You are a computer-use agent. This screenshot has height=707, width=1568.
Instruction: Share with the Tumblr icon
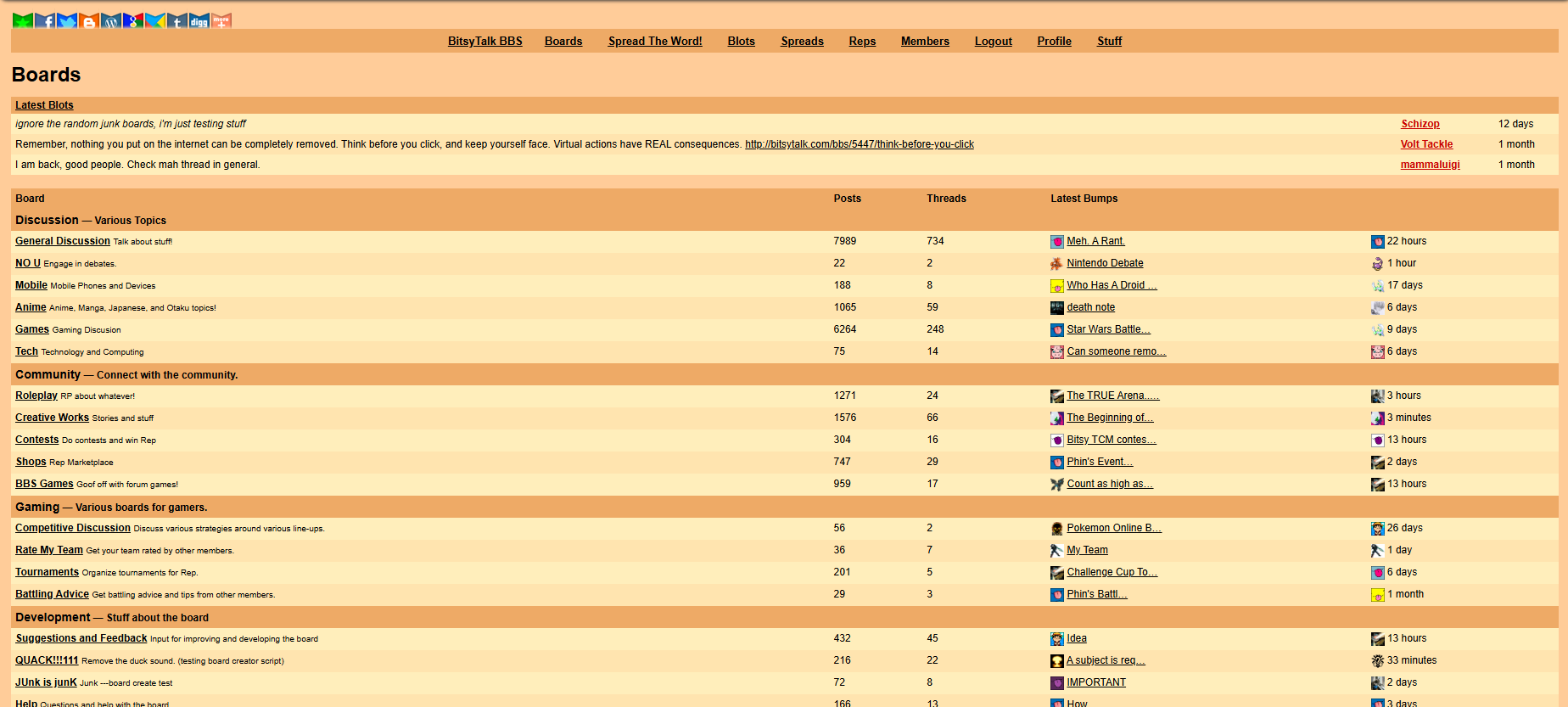point(176,20)
